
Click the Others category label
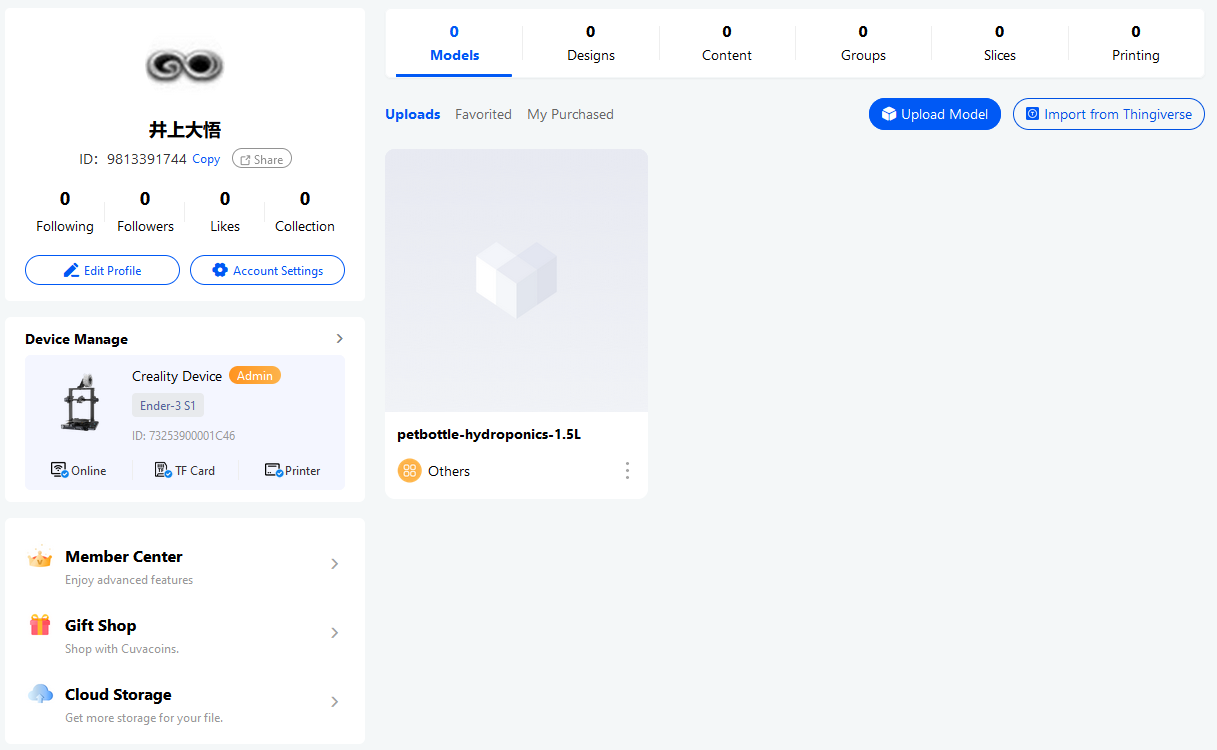[449, 471]
